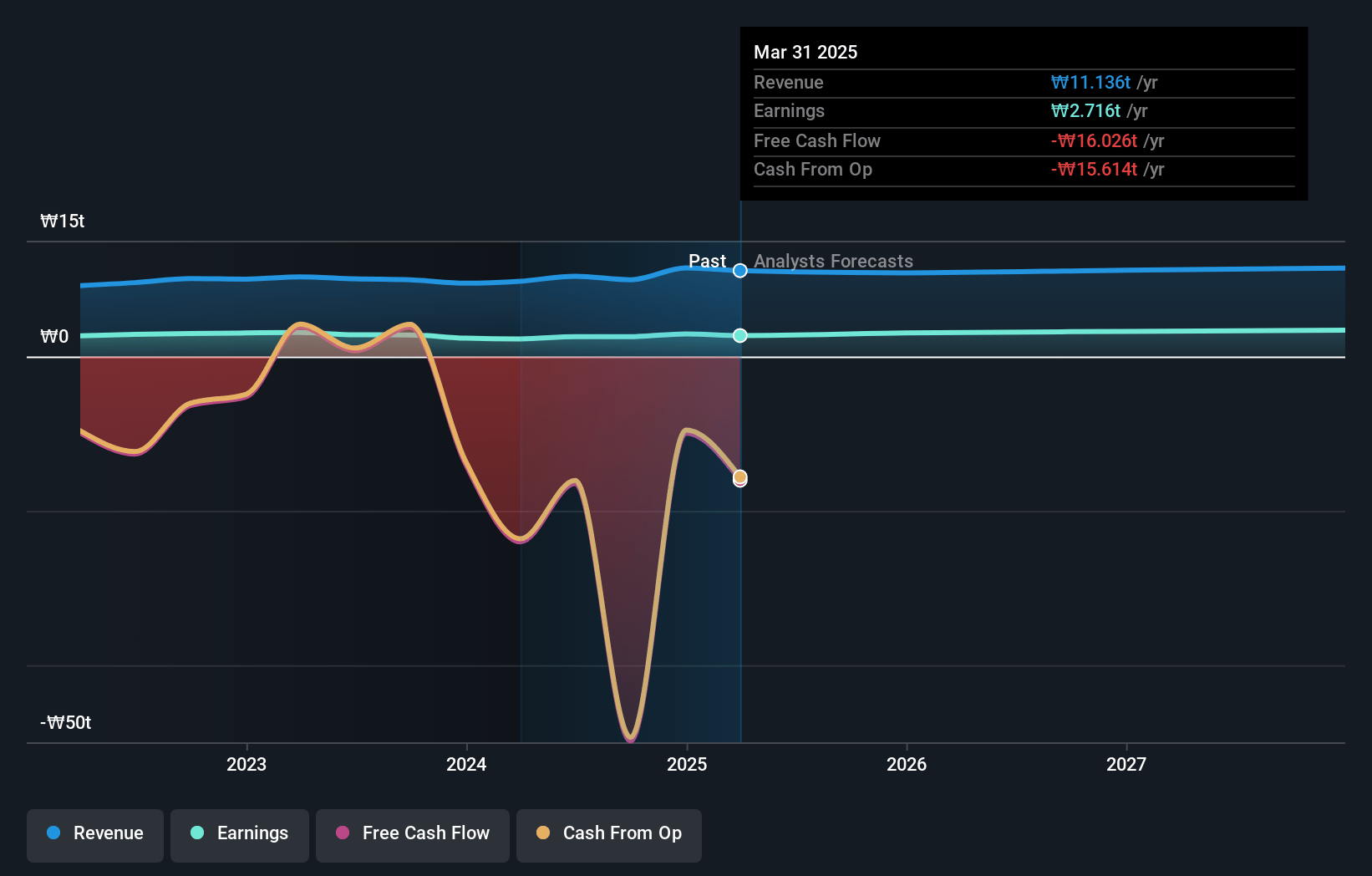Select the teal Earnings data point marker
Viewport: 1372px width, 876px height.
(x=740, y=335)
